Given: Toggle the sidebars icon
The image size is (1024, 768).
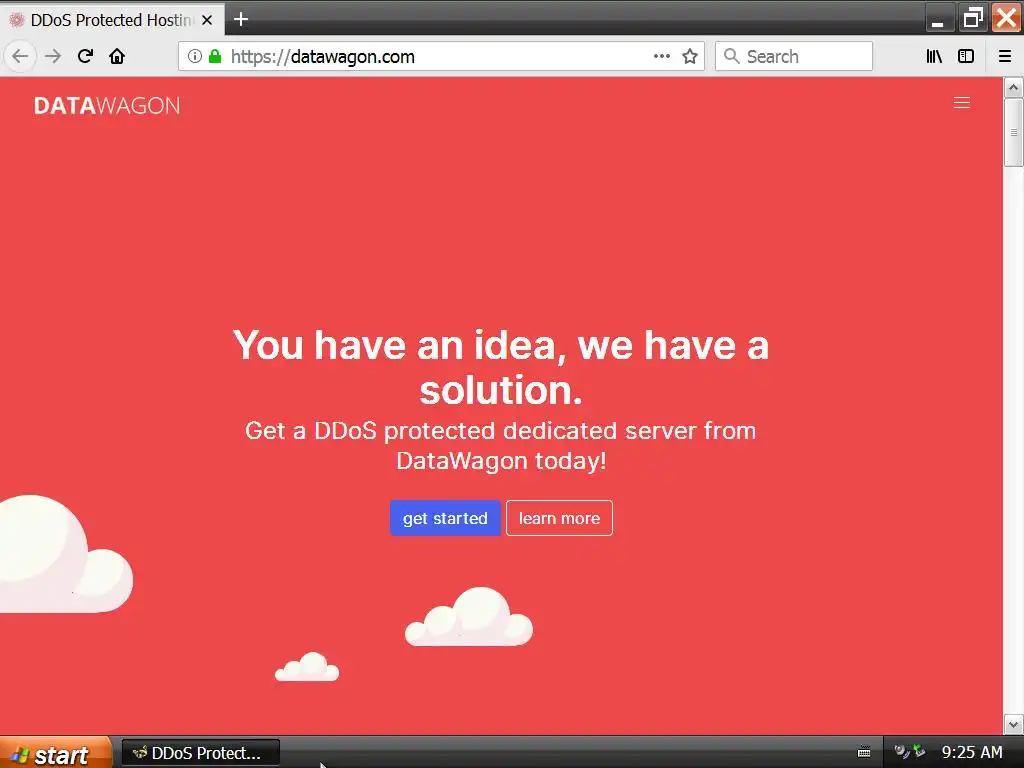Looking at the screenshot, I should click(966, 56).
